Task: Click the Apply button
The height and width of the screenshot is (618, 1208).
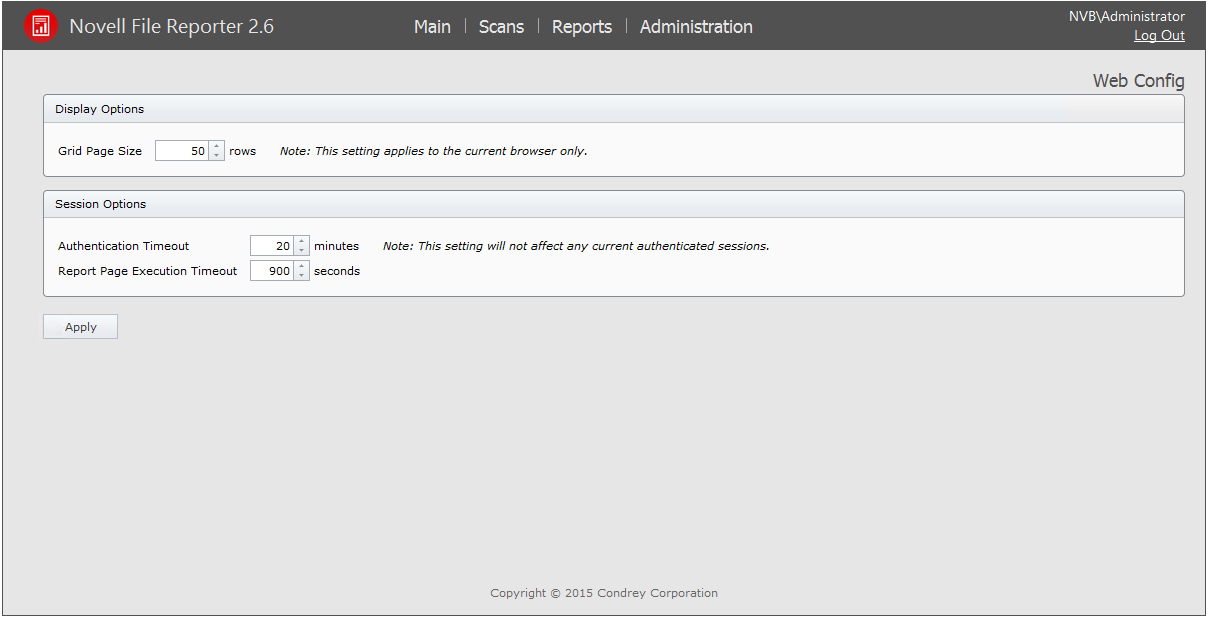Action: point(80,327)
